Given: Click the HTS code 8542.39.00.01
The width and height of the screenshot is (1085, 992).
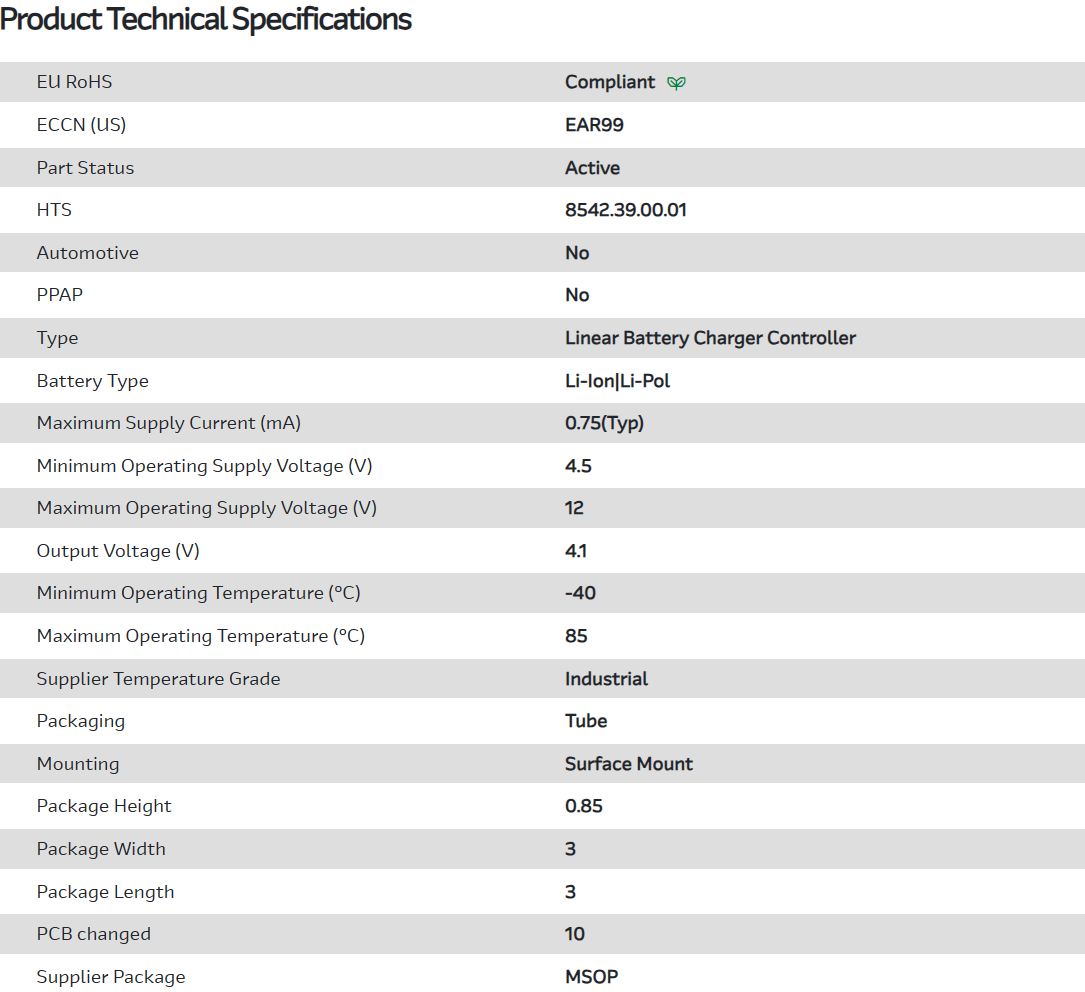Looking at the screenshot, I should coord(626,210).
